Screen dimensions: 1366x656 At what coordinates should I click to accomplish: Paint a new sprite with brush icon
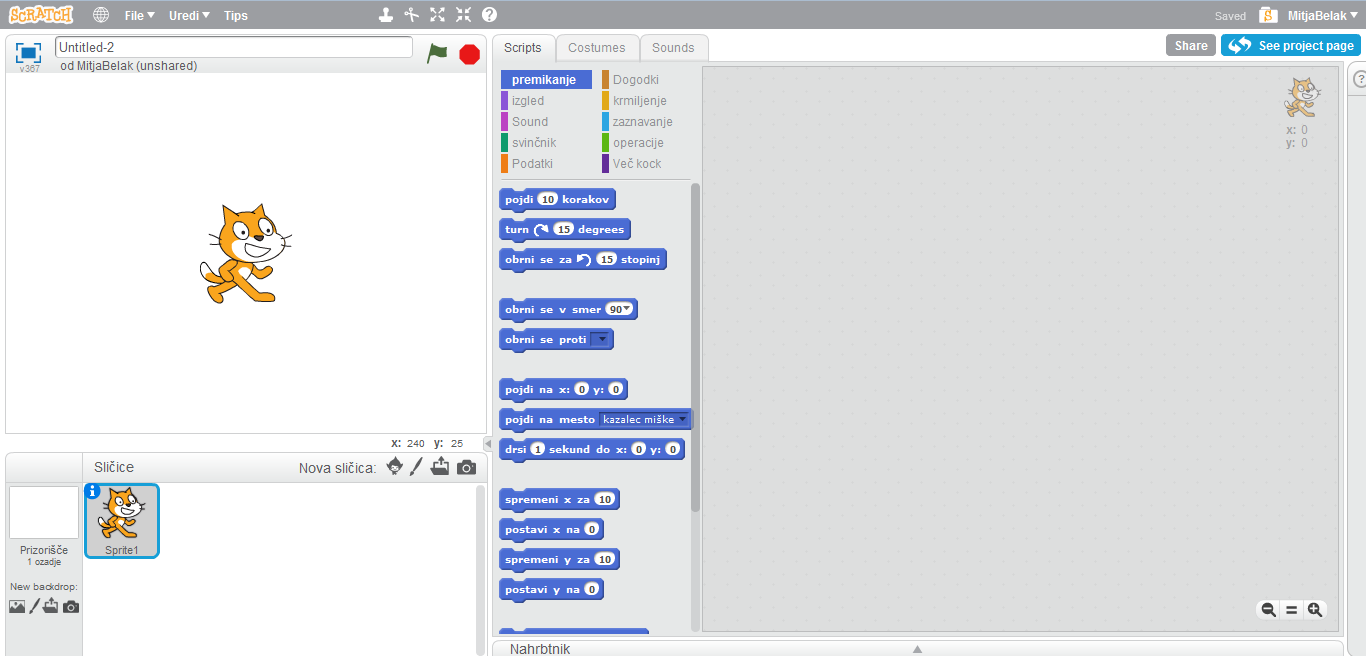click(x=417, y=467)
